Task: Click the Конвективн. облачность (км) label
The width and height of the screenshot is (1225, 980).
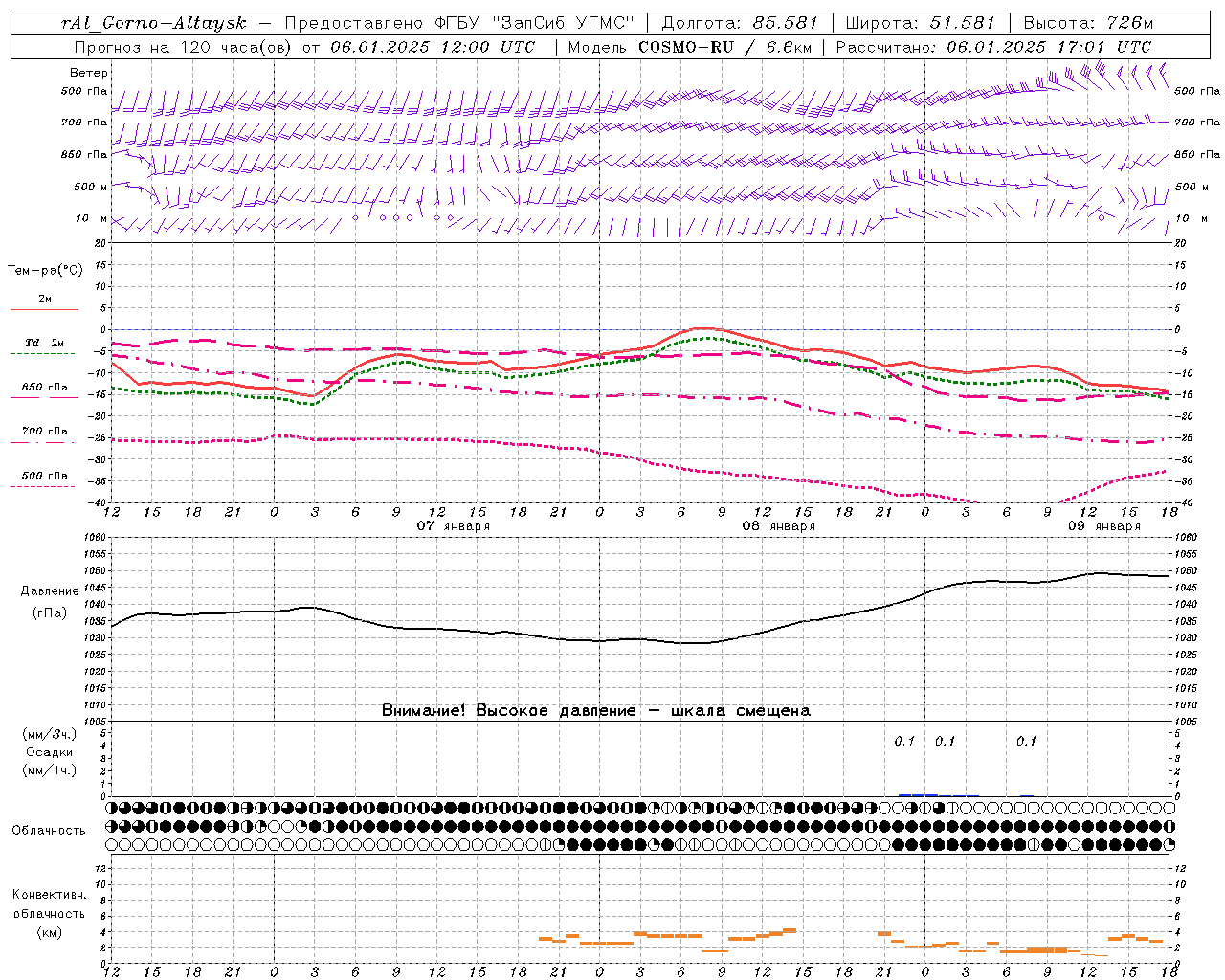Action: click(x=49, y=913)
